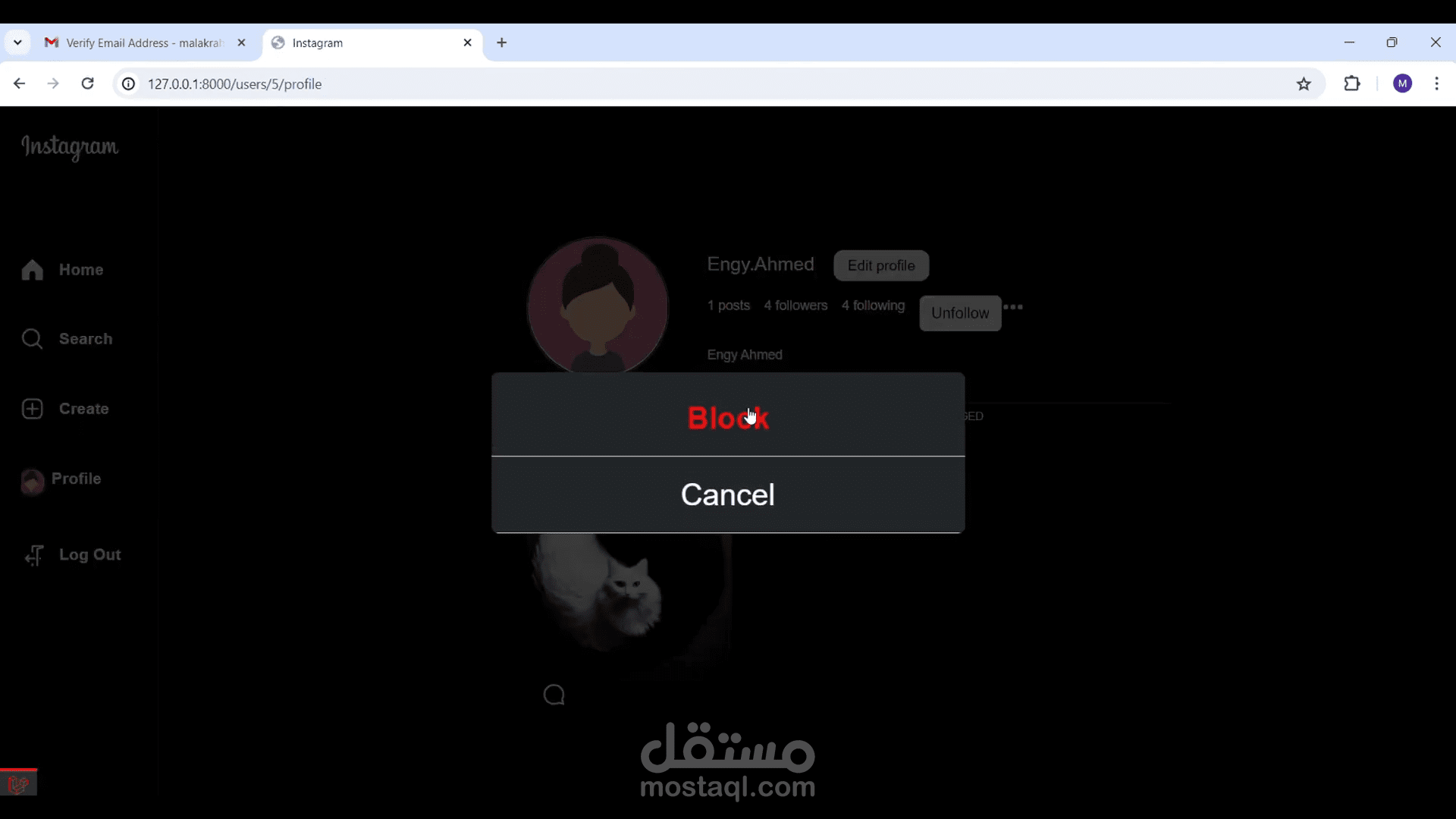Click the three-dots options icon beside Unfollow
Screen dimensions: 1456x819
pos(1013,307)
